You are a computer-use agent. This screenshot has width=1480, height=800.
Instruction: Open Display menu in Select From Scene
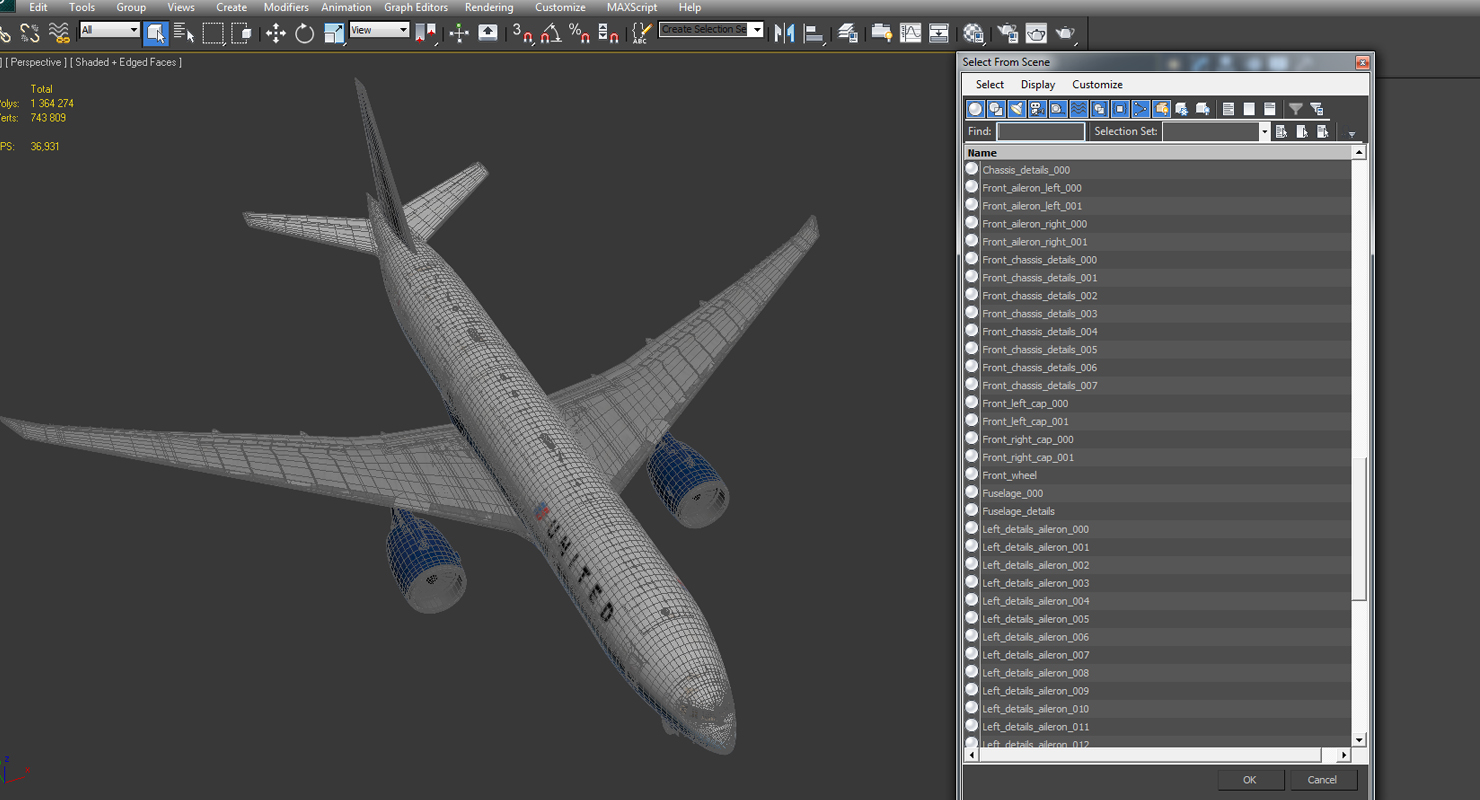(1038, 85)
